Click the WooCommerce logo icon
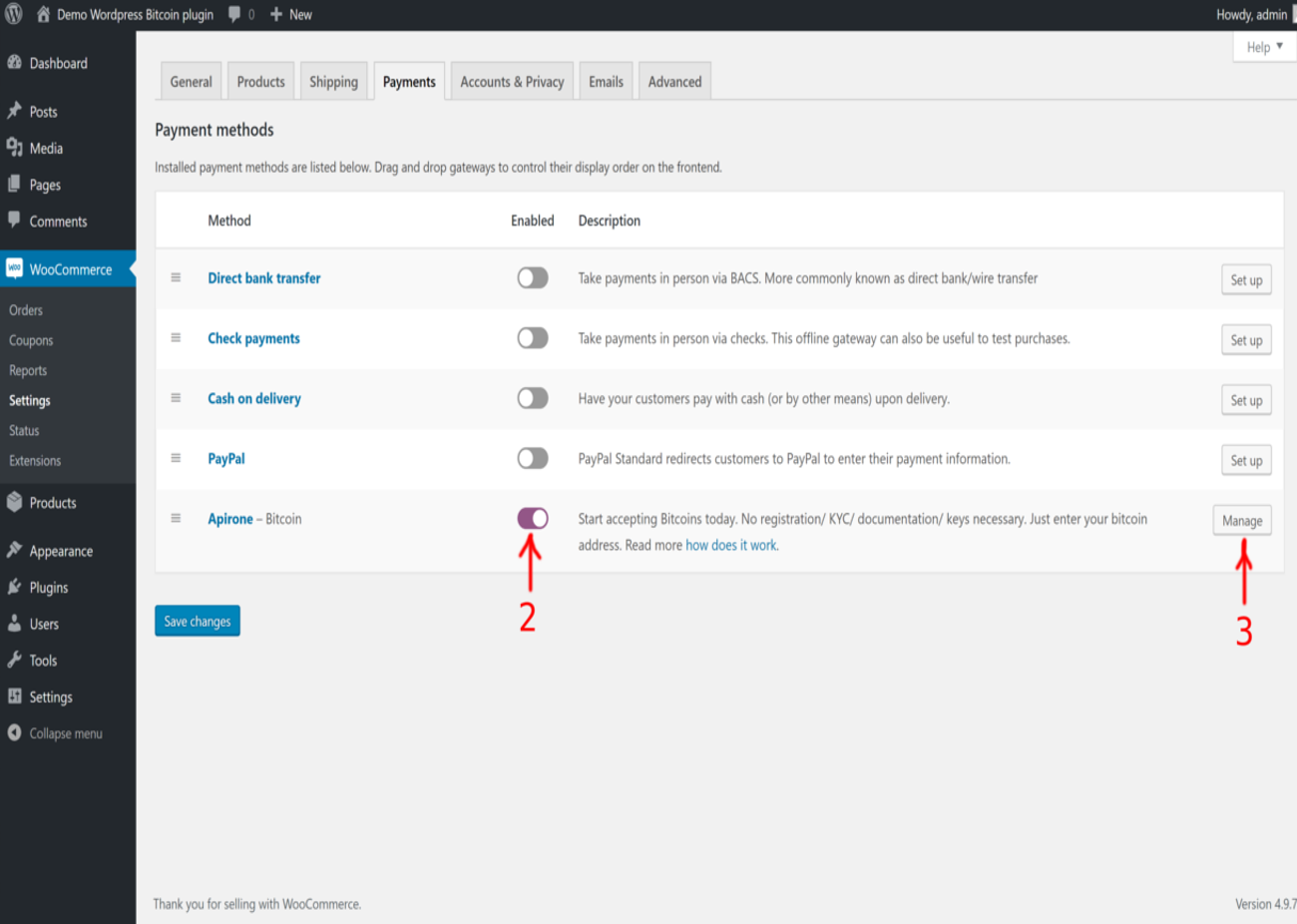Viewport: 1297px width, 924px height. pyautogui.click(x=14, y=268)
